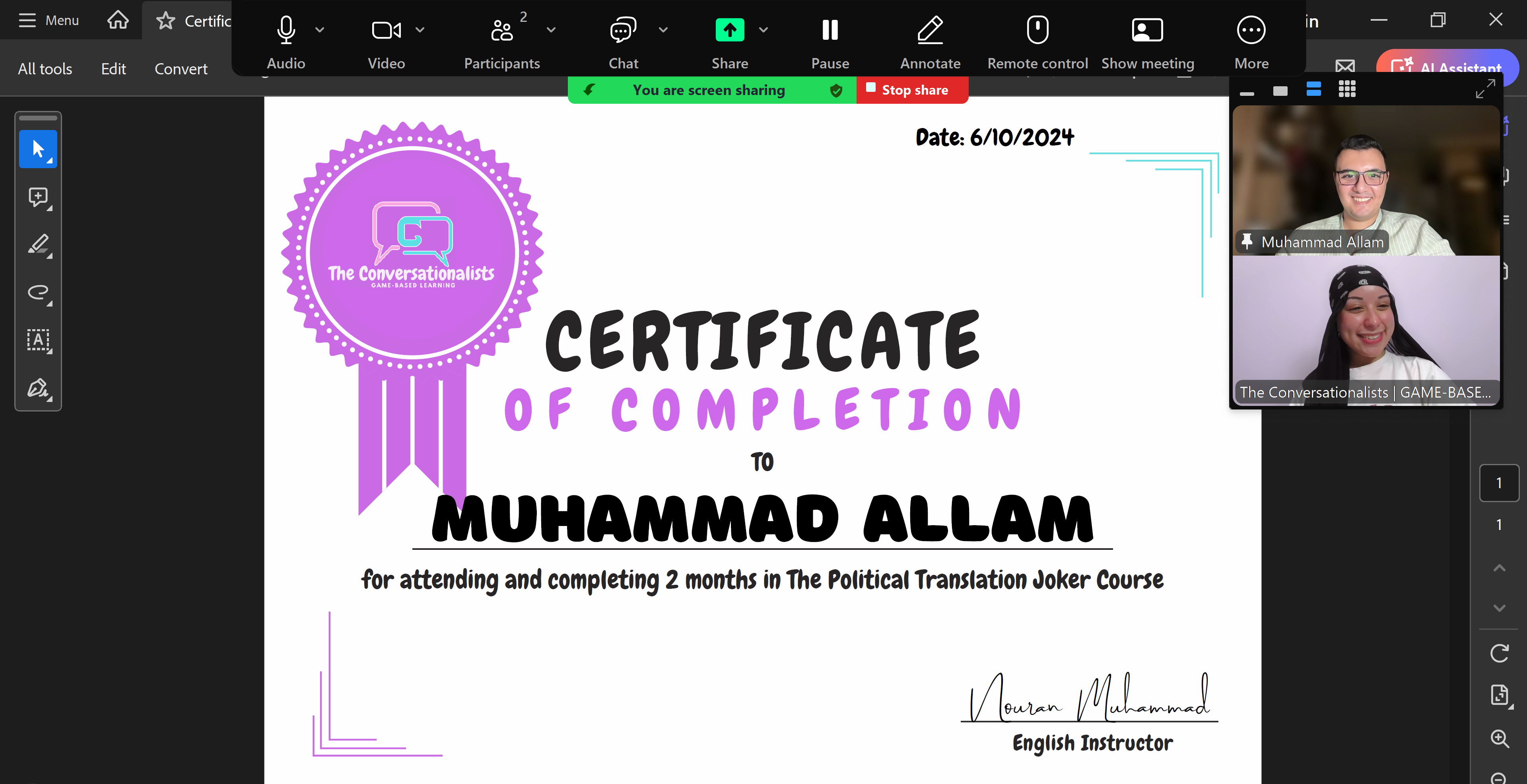Select the arrow Select tool
Screen dimensions: 1527x784
[x=39, y=149]
